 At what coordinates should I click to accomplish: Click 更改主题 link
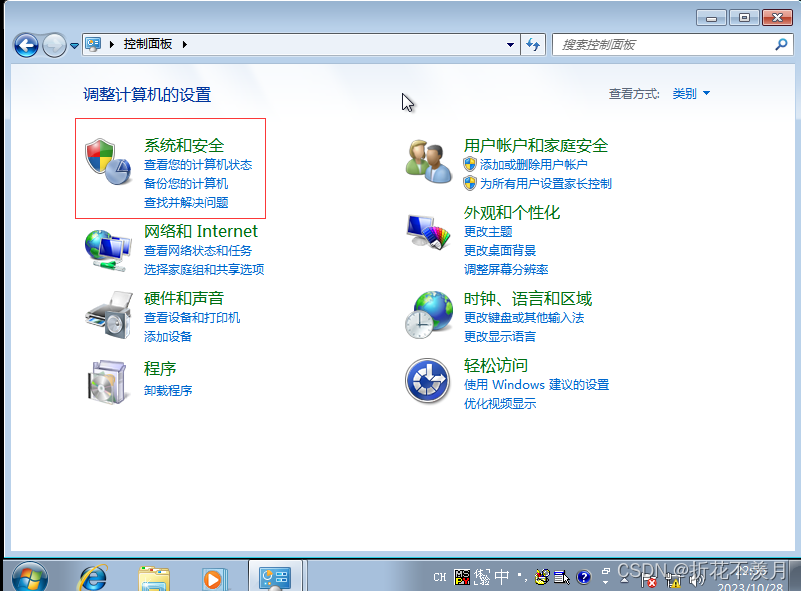[488, 231]
